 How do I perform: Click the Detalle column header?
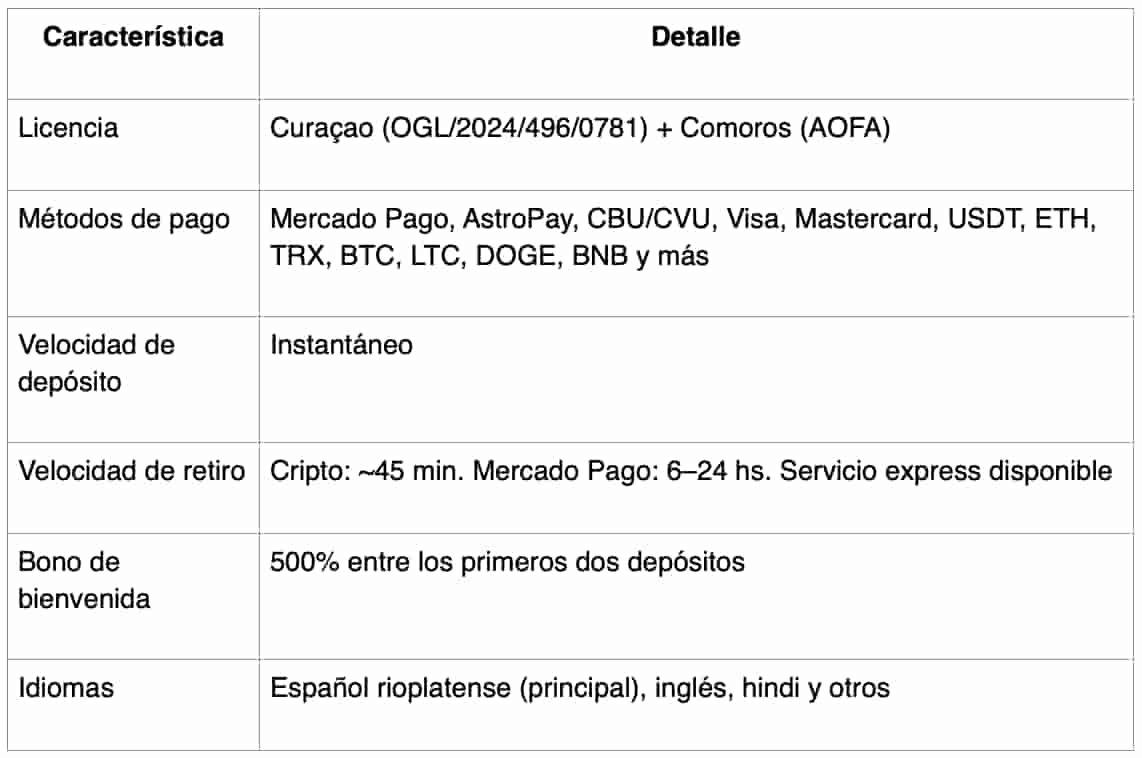click(696, 38)
